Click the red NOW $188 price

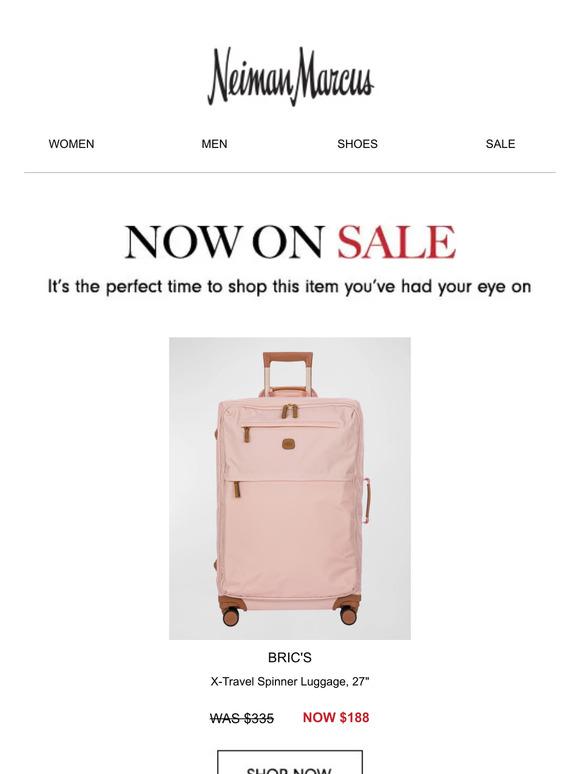tap(336, 717)
